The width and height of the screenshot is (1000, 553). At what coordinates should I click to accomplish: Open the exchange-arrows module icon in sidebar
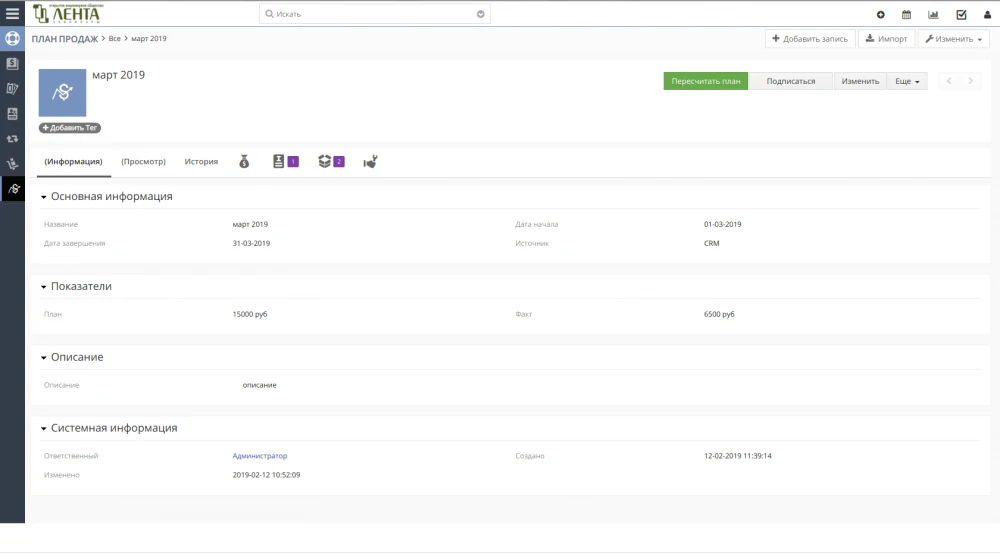click(x=12, y=138)
